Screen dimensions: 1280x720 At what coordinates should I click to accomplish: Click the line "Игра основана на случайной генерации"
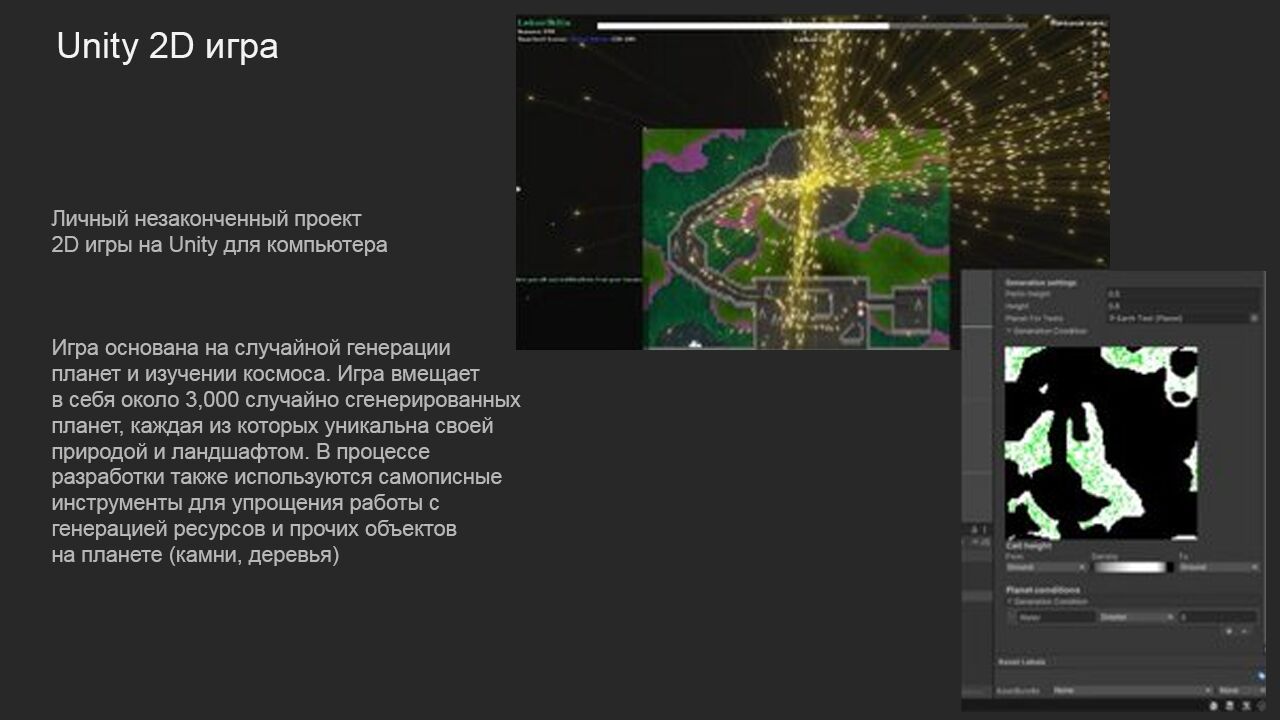[251, 348]
